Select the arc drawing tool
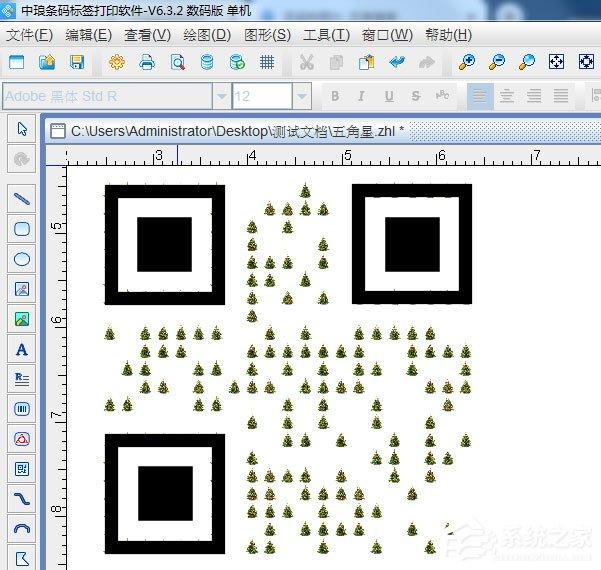The width and height of the screenshot is (601, 570). click(22, 529)
